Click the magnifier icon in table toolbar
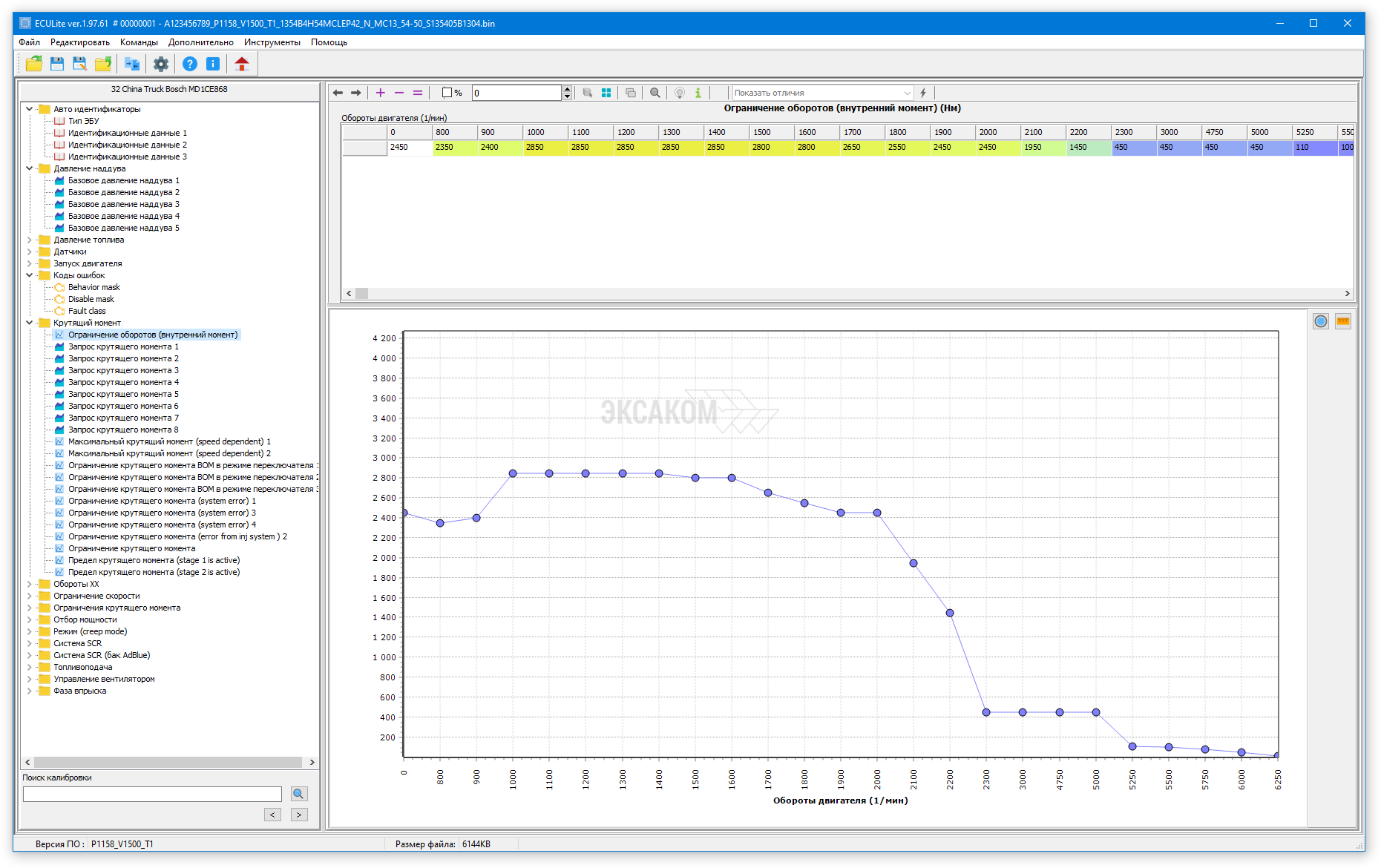Image resolution: width=1381 pixels, height=868 pixels. [655, 93]
